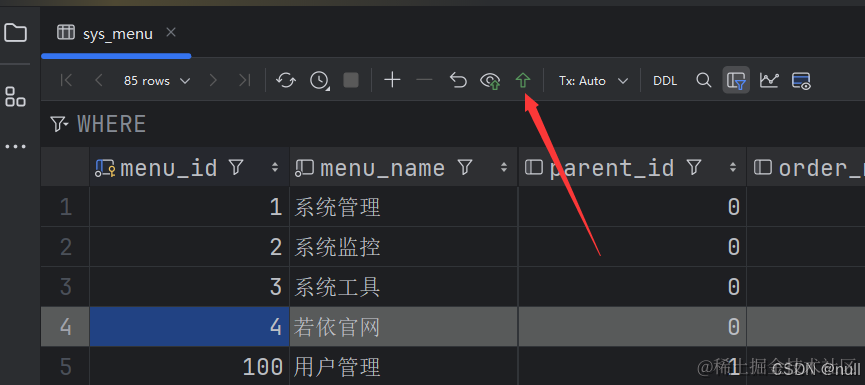Select the cell 系统管理
The image size is (865, 385).
403,207
